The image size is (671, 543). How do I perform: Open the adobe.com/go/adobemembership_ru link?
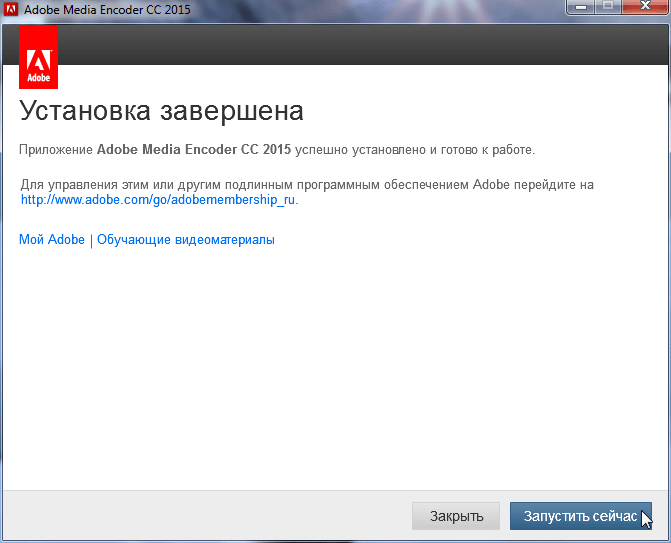coord(158,200)
